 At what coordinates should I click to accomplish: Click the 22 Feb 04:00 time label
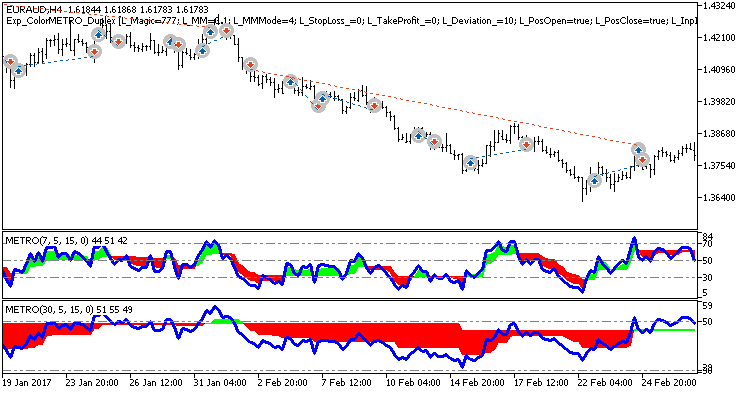(605, 383)
